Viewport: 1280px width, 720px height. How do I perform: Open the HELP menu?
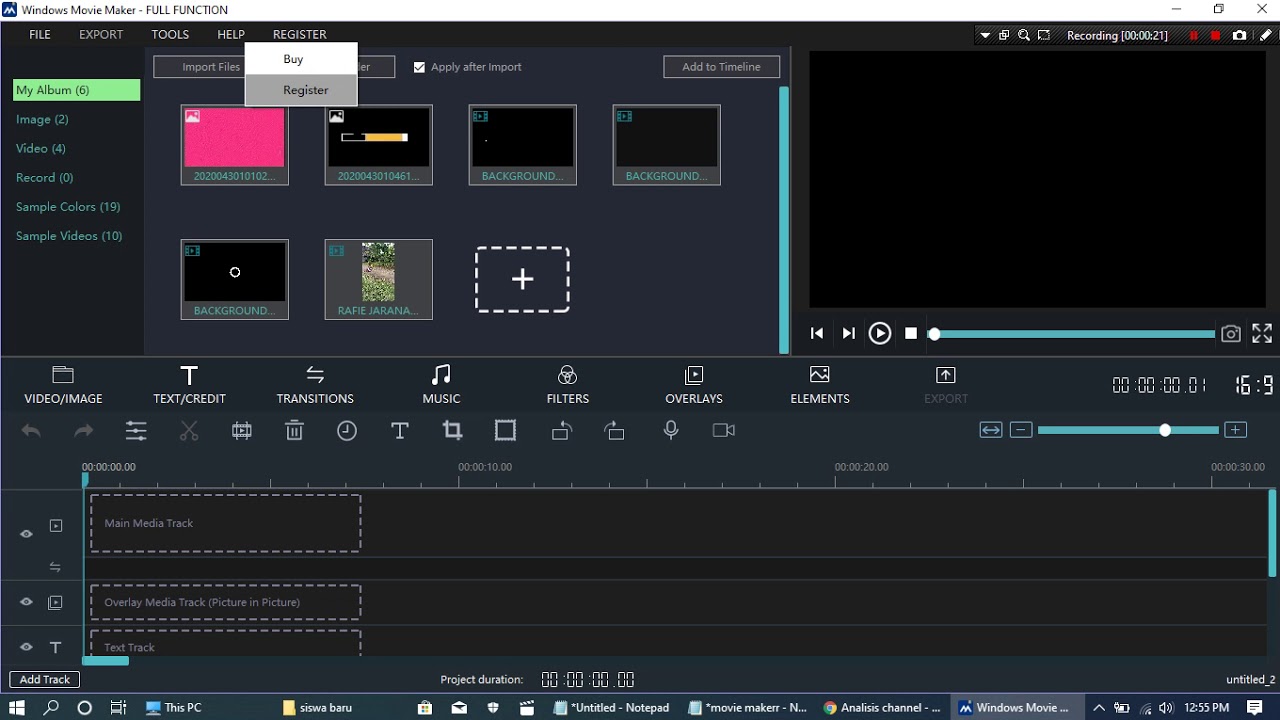coord(231,34)
